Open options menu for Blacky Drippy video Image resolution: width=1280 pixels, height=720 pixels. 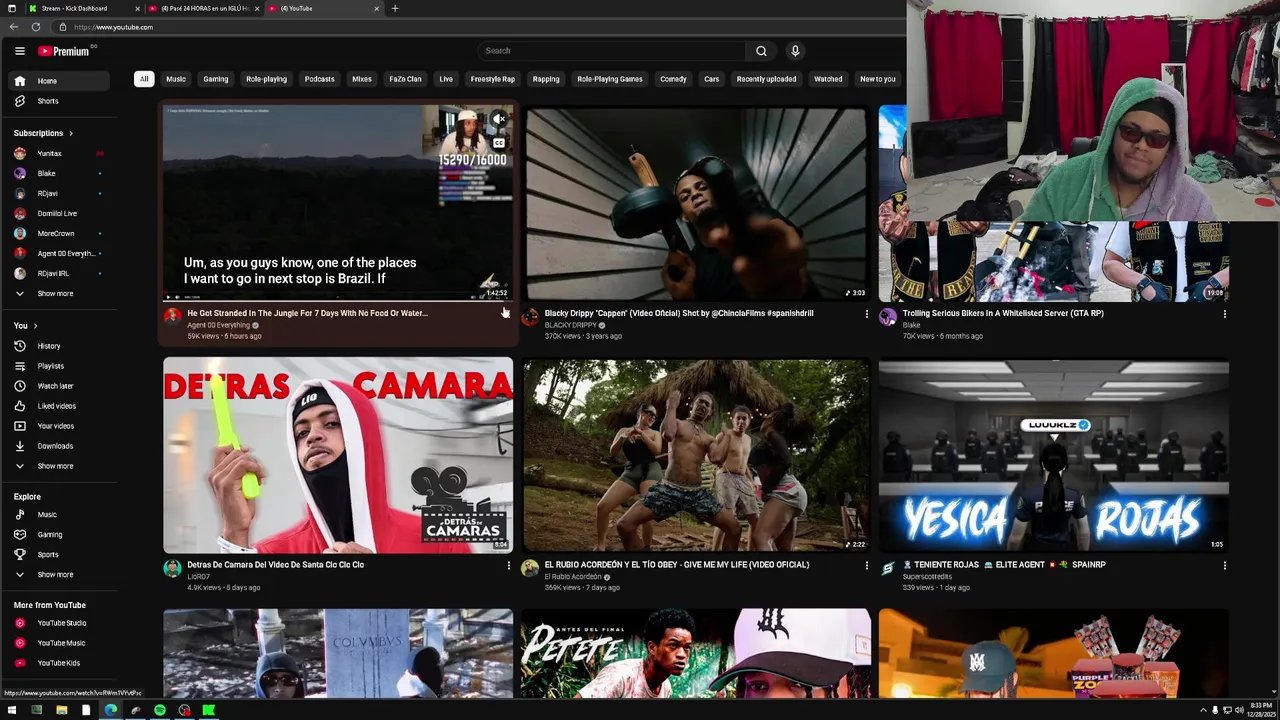866,314
